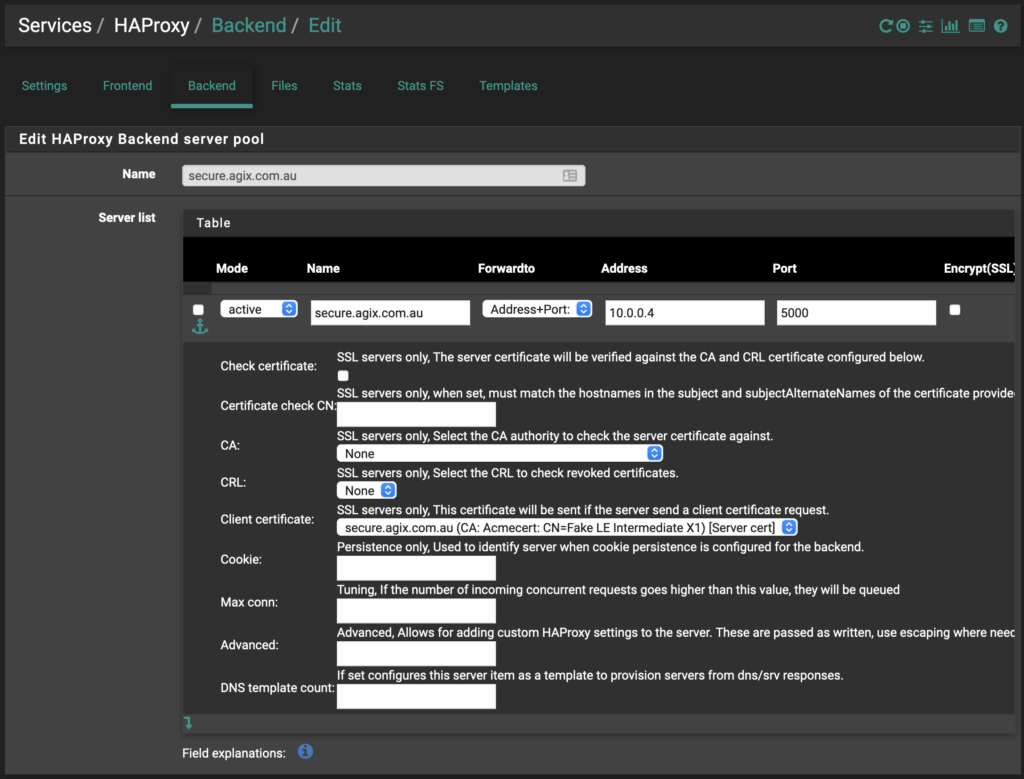
Task: Click the help question mark icon
Action: click(x=1000, y=26)
